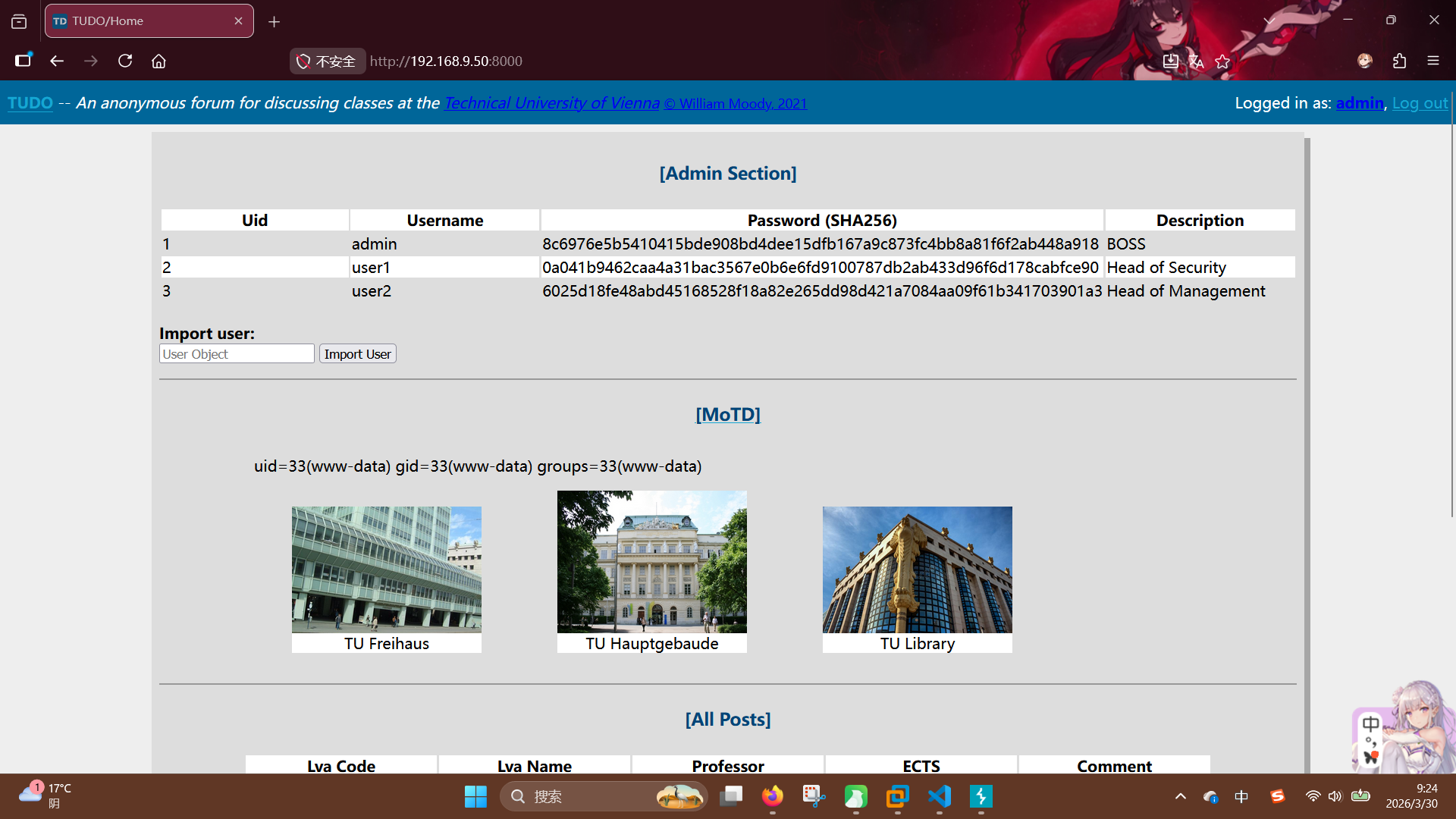This screenshot has width=1456, height=819.
Task: Click the insecure connection shield icon
Action: (x=304, y=61)
